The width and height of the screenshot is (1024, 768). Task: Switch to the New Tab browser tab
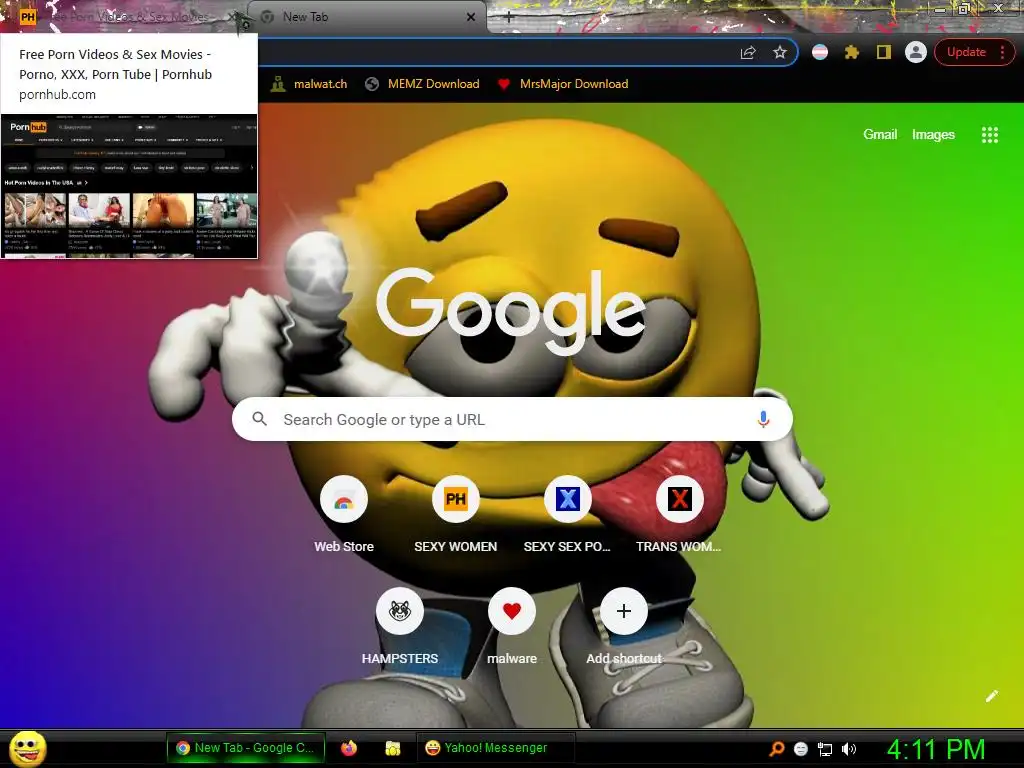tap(367, 17)
